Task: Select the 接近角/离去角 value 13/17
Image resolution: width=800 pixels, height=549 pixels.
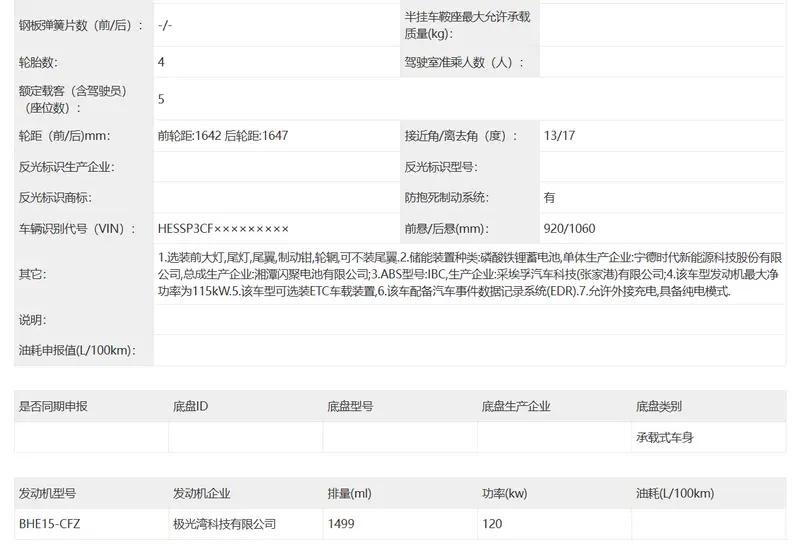Action: tap(559, 136)
